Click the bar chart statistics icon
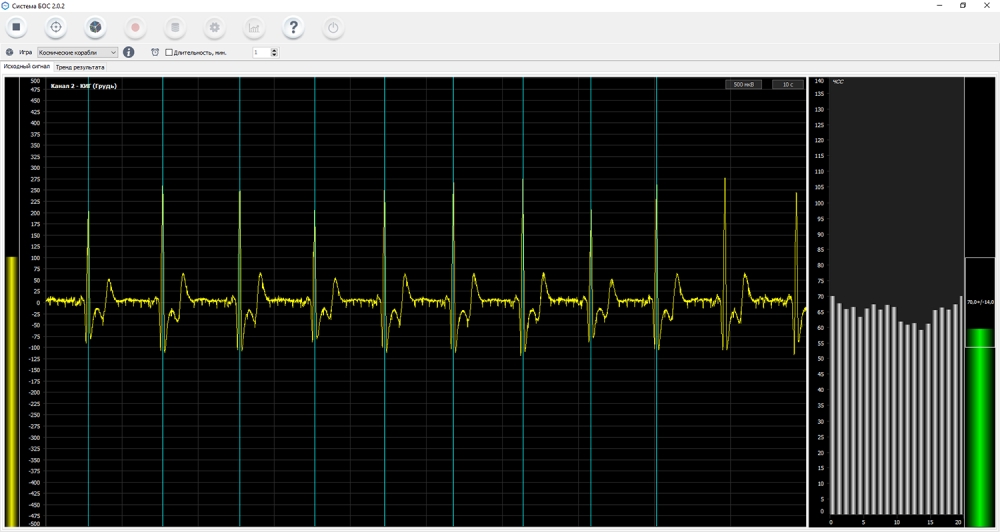This screenshot has width=1000, height=532. (x=254, y=28)
